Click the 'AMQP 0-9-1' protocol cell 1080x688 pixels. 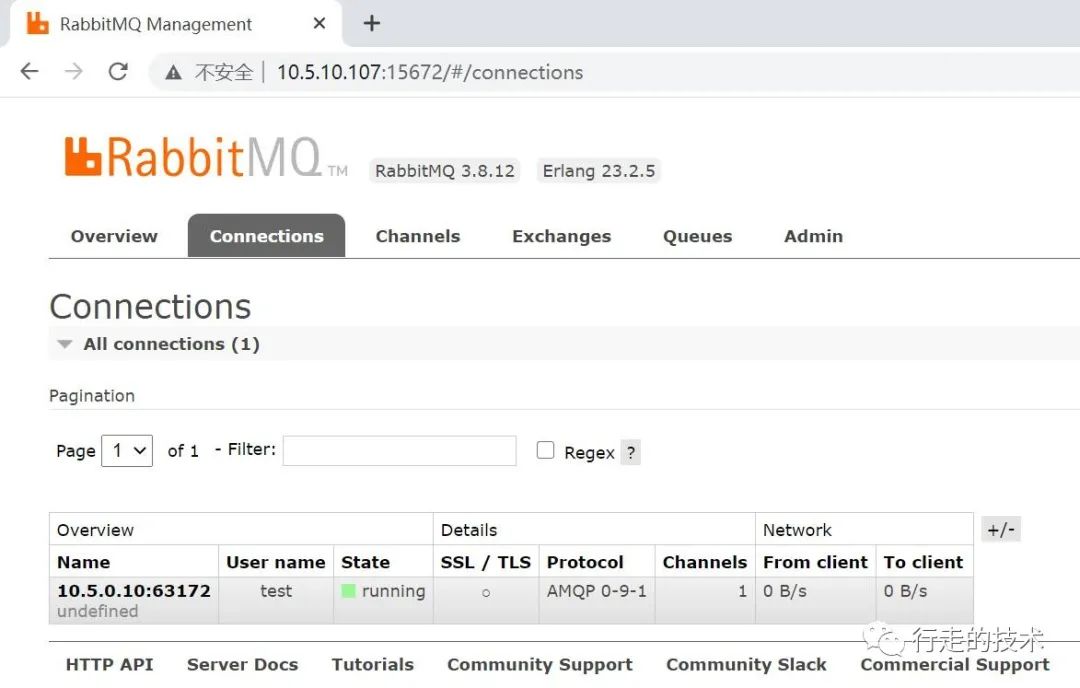click(x=596, y=591)
